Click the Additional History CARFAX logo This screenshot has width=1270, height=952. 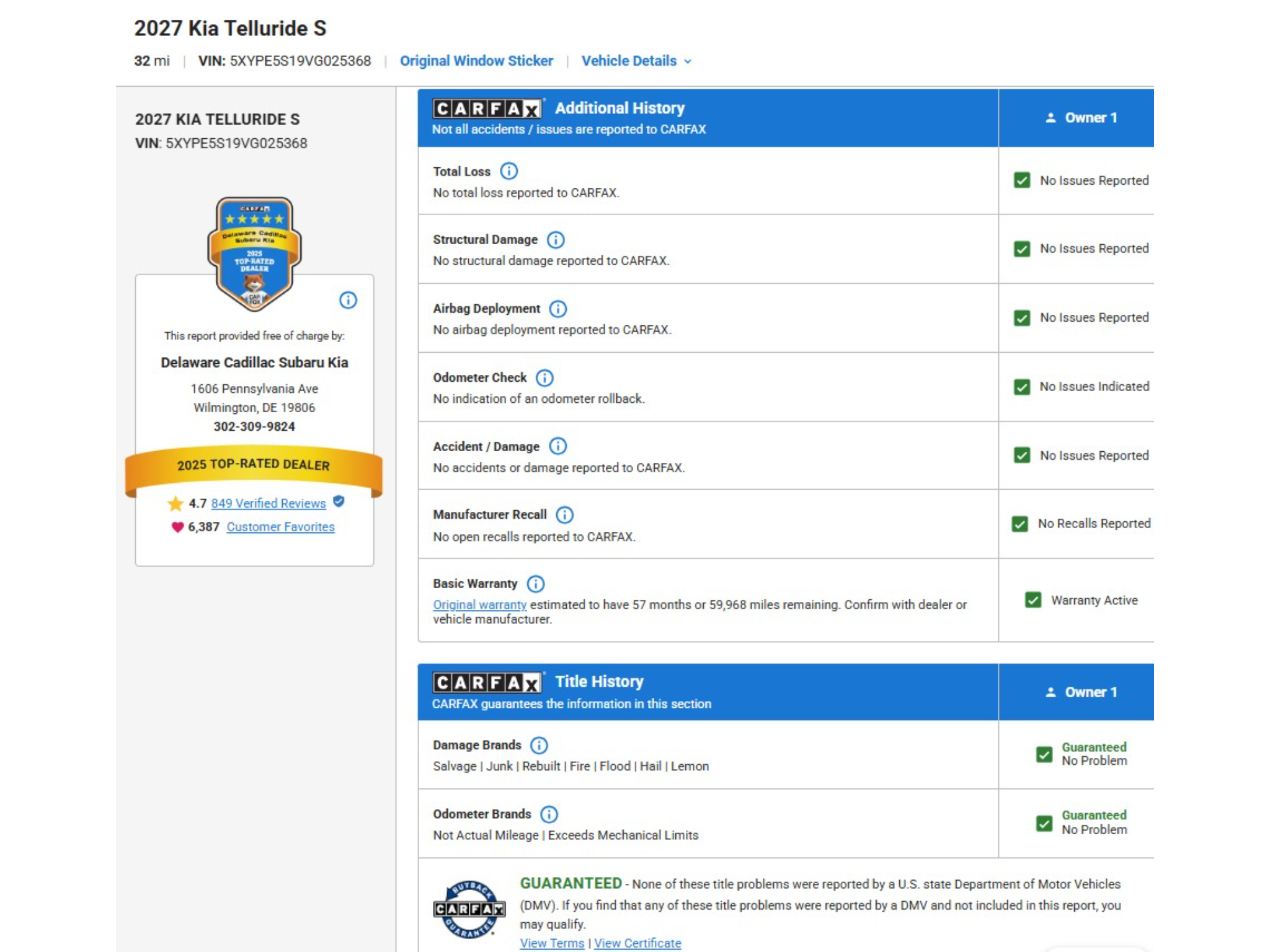click(487, 108)
